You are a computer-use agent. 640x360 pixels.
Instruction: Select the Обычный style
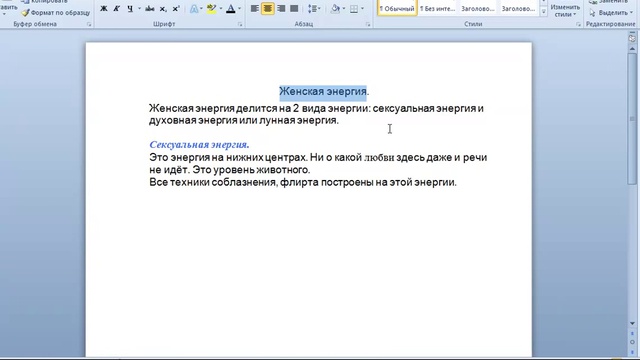coord(397,8)
